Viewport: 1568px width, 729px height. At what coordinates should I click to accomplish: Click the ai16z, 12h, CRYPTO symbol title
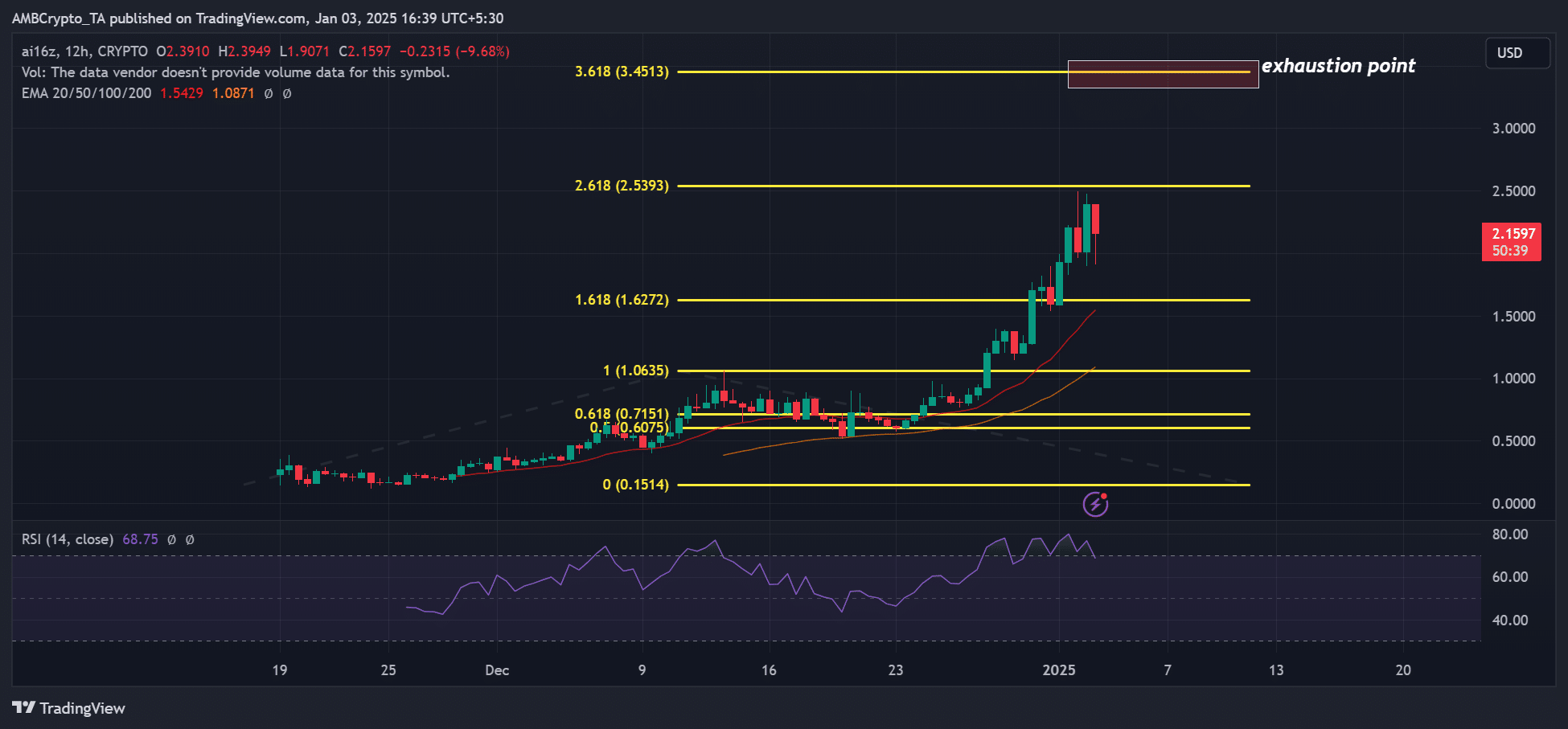pos(84,51)
